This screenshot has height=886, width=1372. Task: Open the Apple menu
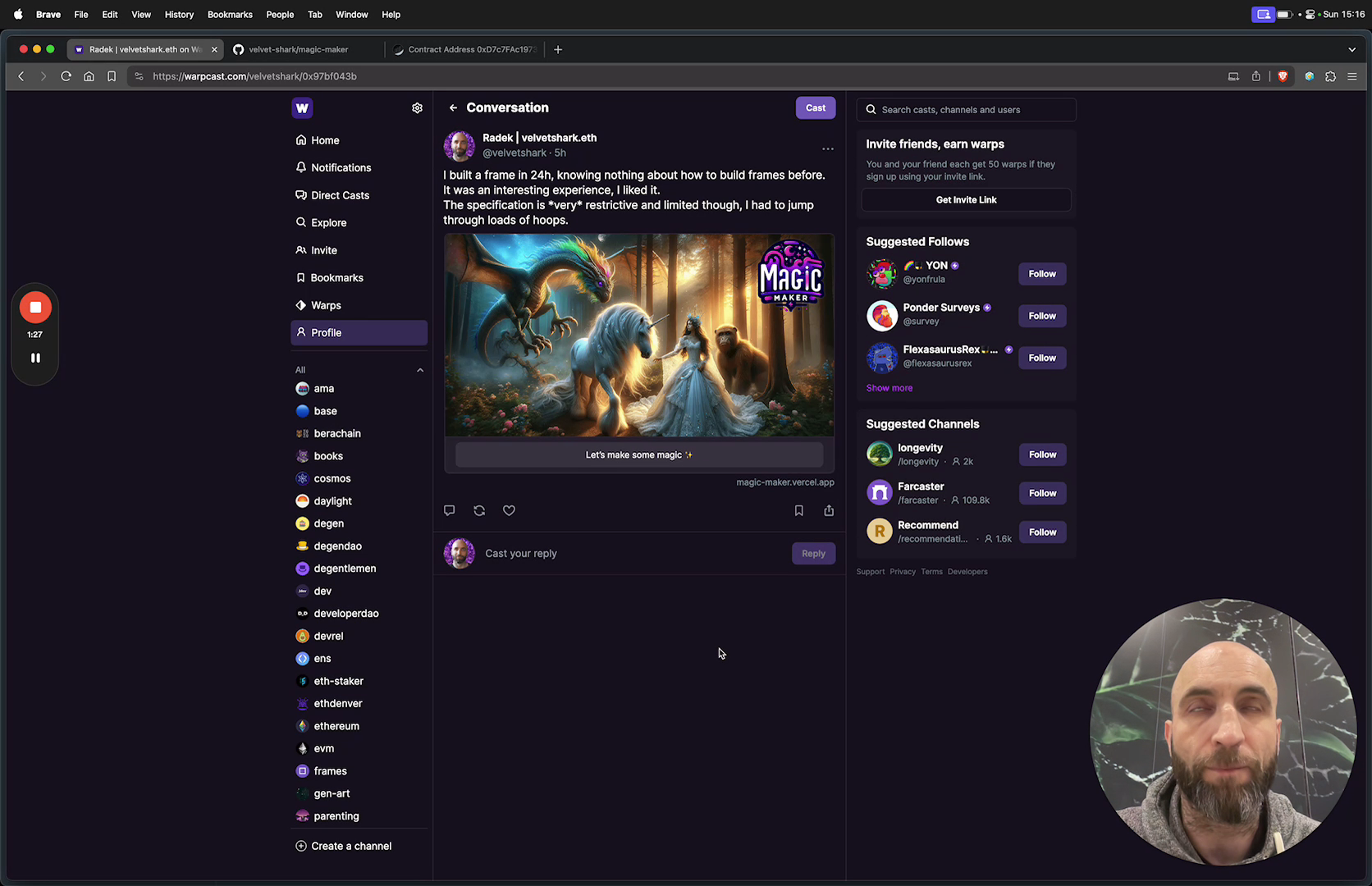point(18,14)
